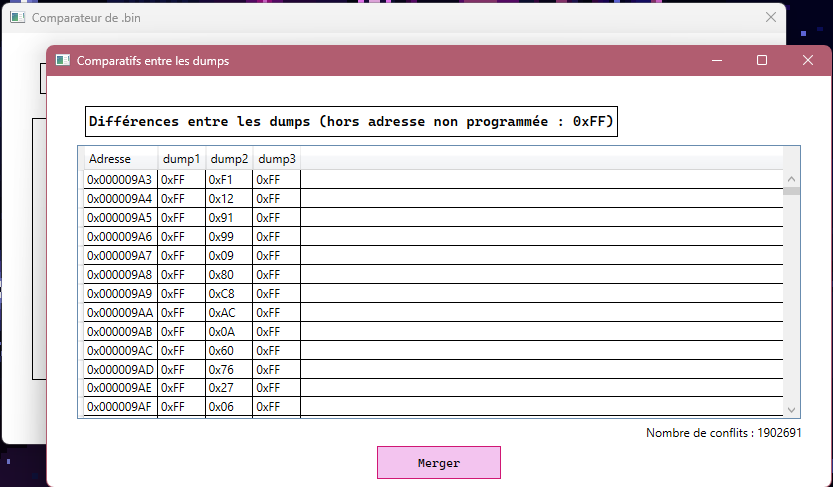
Task: Close the Comparateur de .bin window
Action: tap(771, 18)
